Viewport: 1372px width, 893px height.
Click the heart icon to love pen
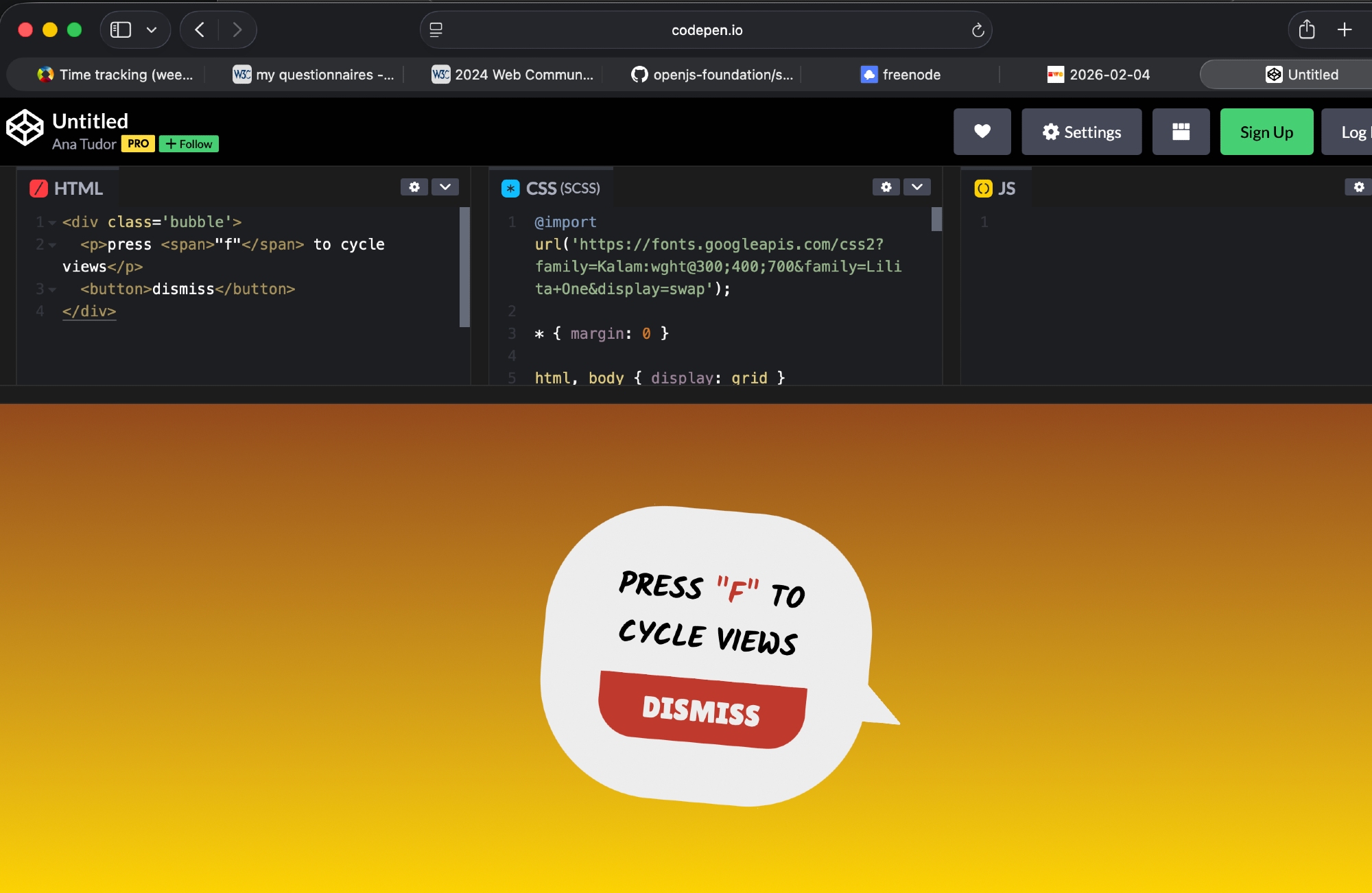click(x=982, y=132)
